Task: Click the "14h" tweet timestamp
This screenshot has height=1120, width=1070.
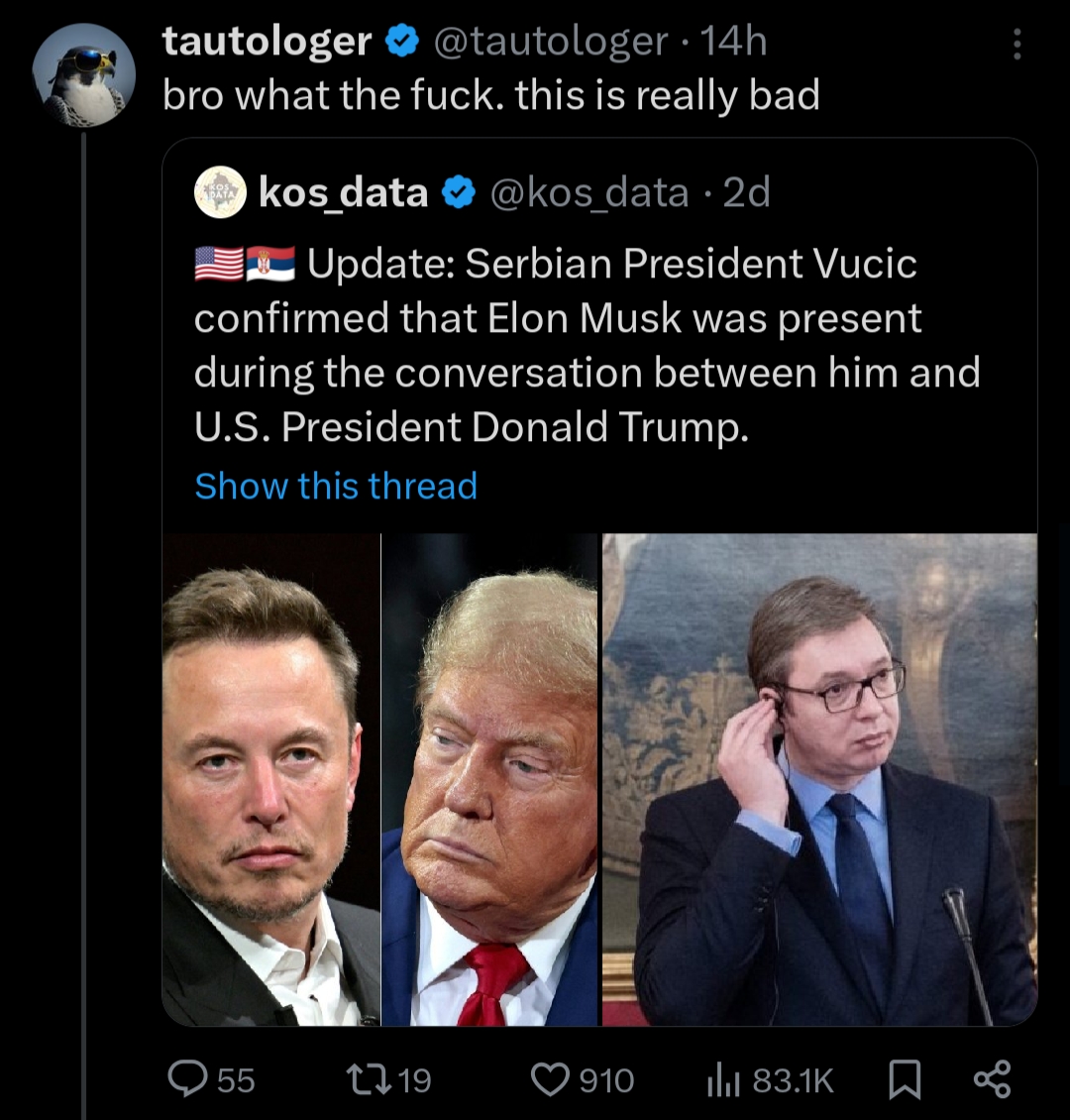Action: click(734, 42)
